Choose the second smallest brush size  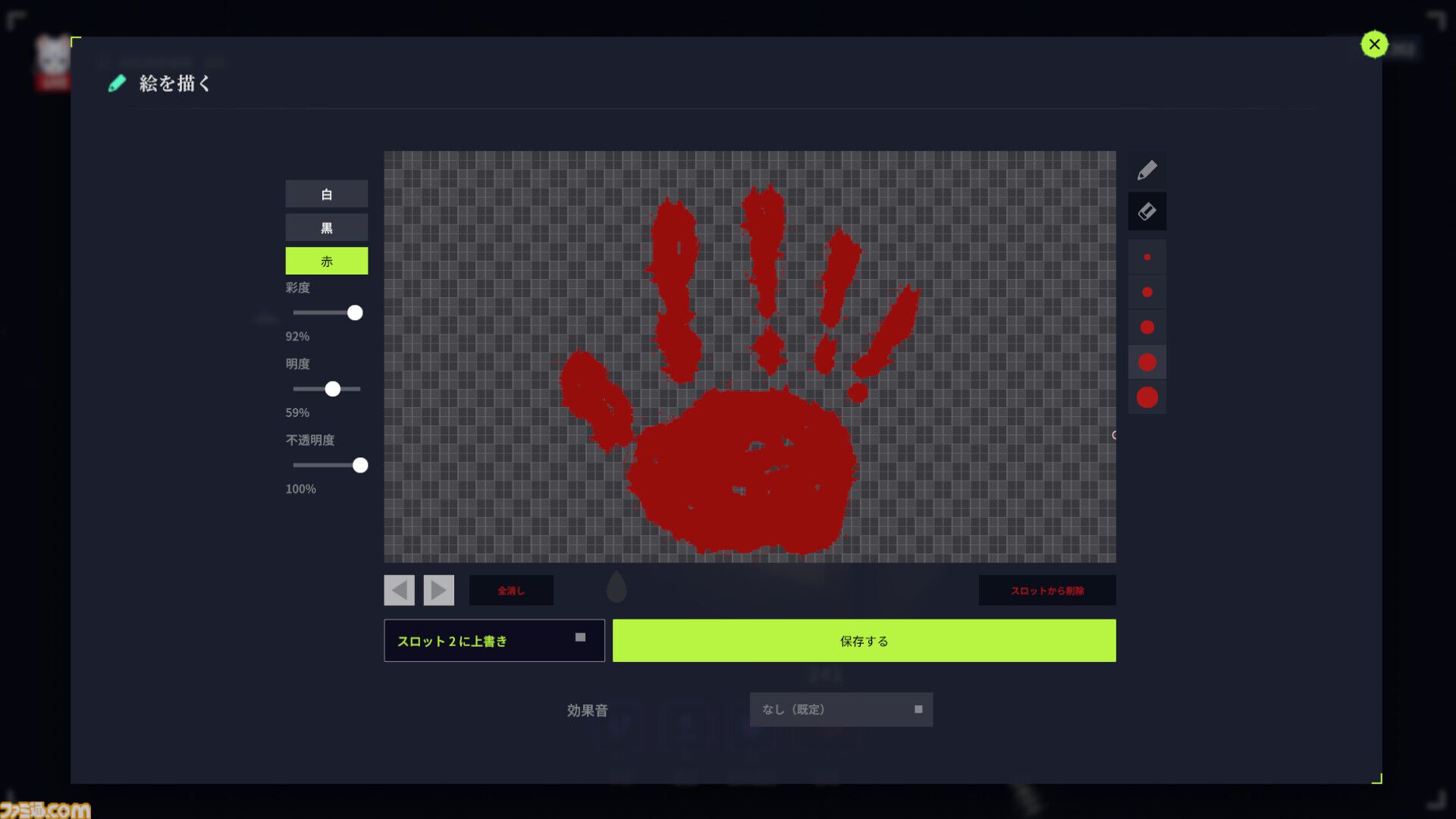tap(1147, 292)
